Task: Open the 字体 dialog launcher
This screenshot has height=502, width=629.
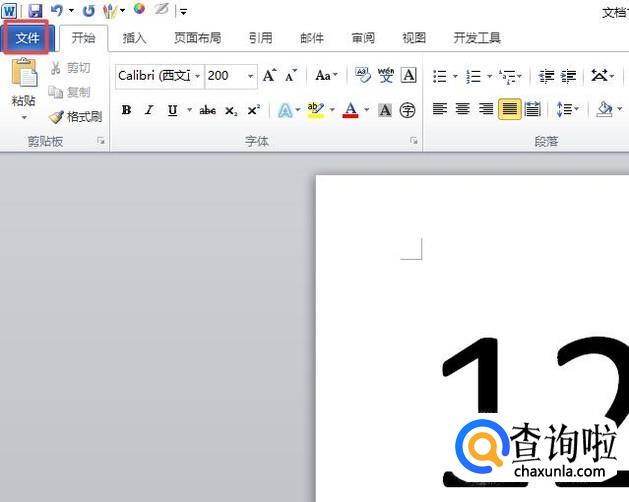Action: click(x=414, y=140)
